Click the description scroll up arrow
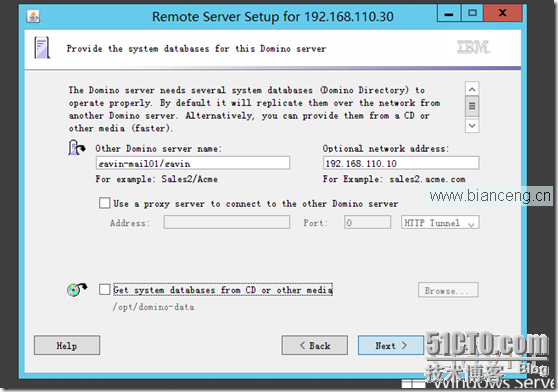This screenshot has width=558, height=392. 472,89
